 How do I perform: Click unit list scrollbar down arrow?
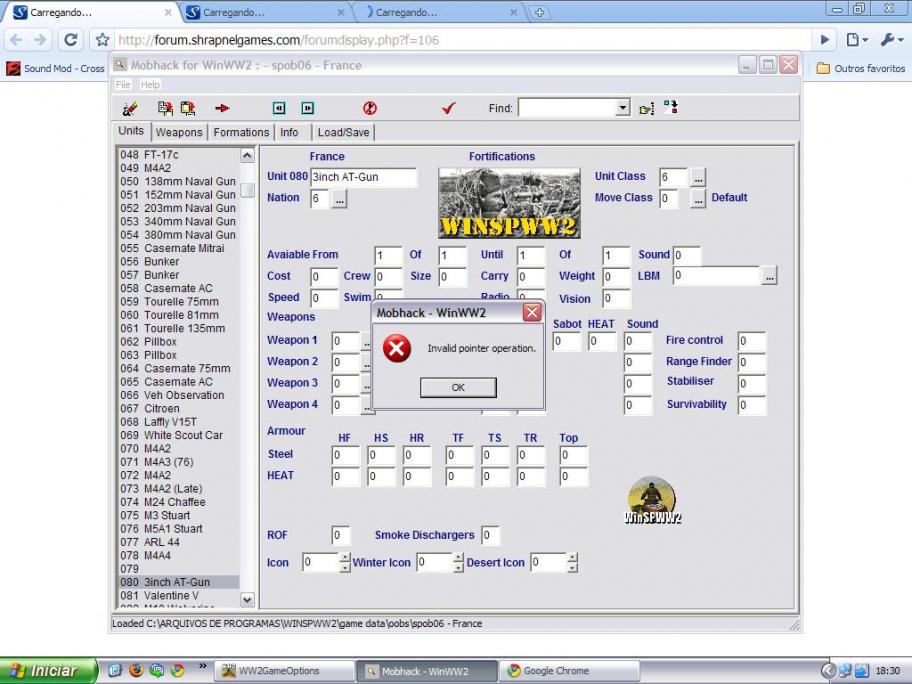(247, 600)
